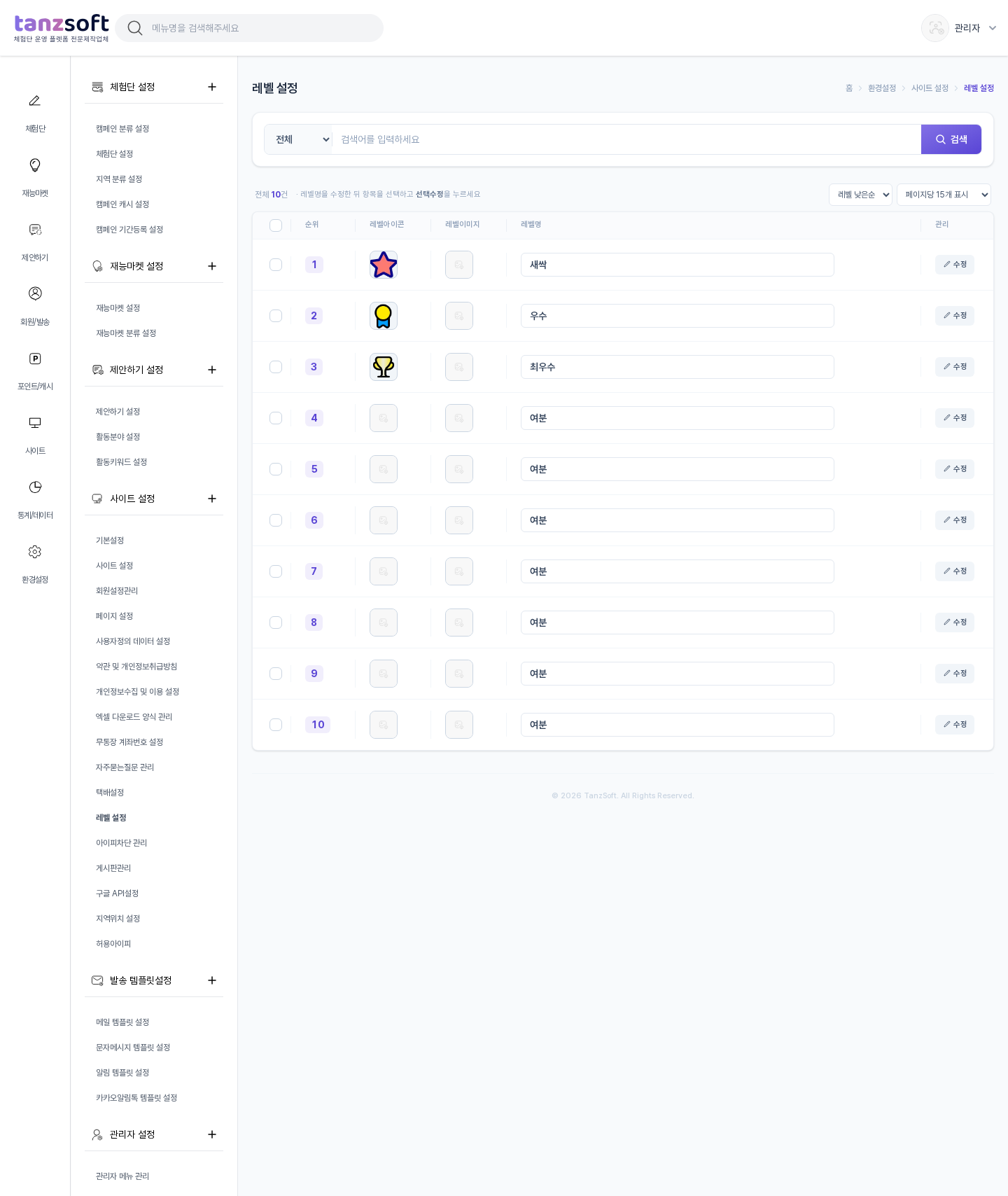Open the 페이지당 15개 표시 dropdown

tap(944, 195)
